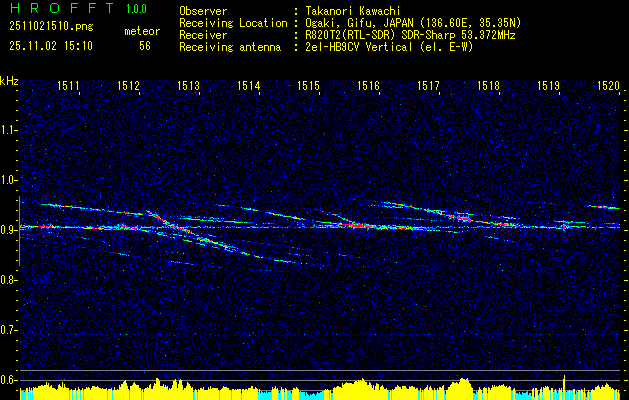Screen dimensions: 629x400
Task: Click the short red echo trace right of 1520
Action: pos(604,207)
